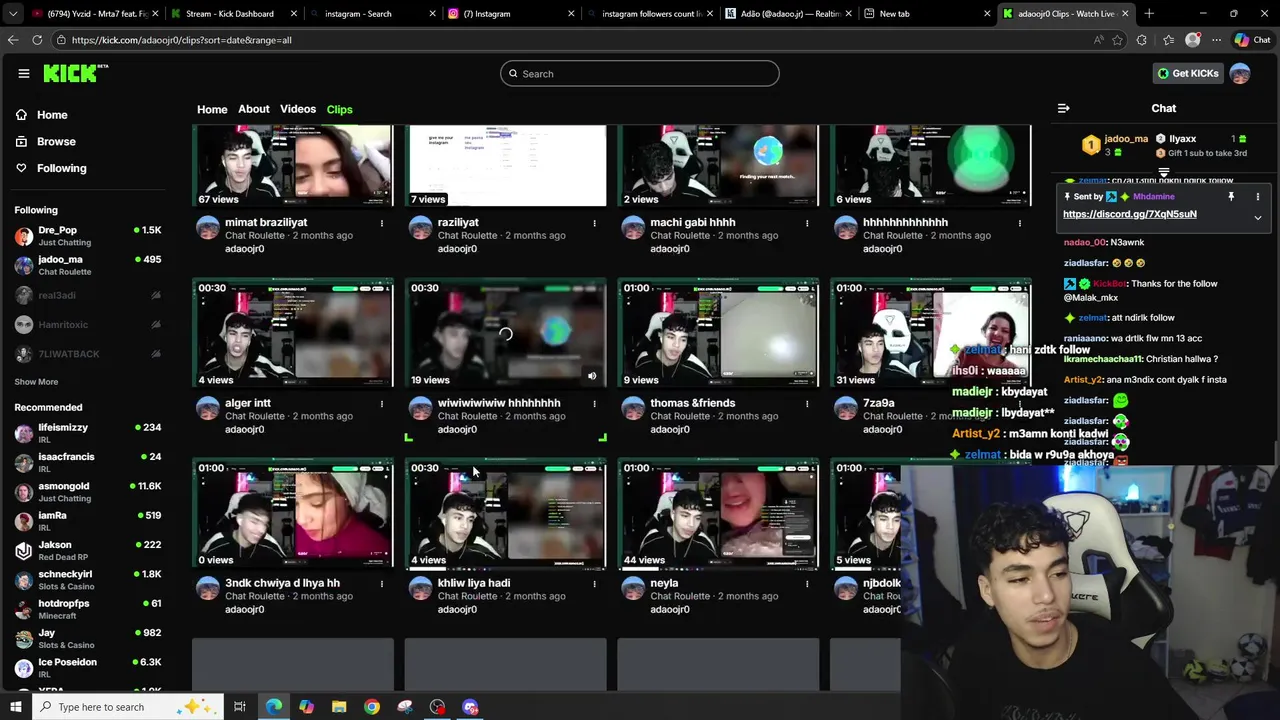This screenshot has width=1280, height=720.
Task: Play the thomas &friends clip thumbnail
Action: point(718,334)
